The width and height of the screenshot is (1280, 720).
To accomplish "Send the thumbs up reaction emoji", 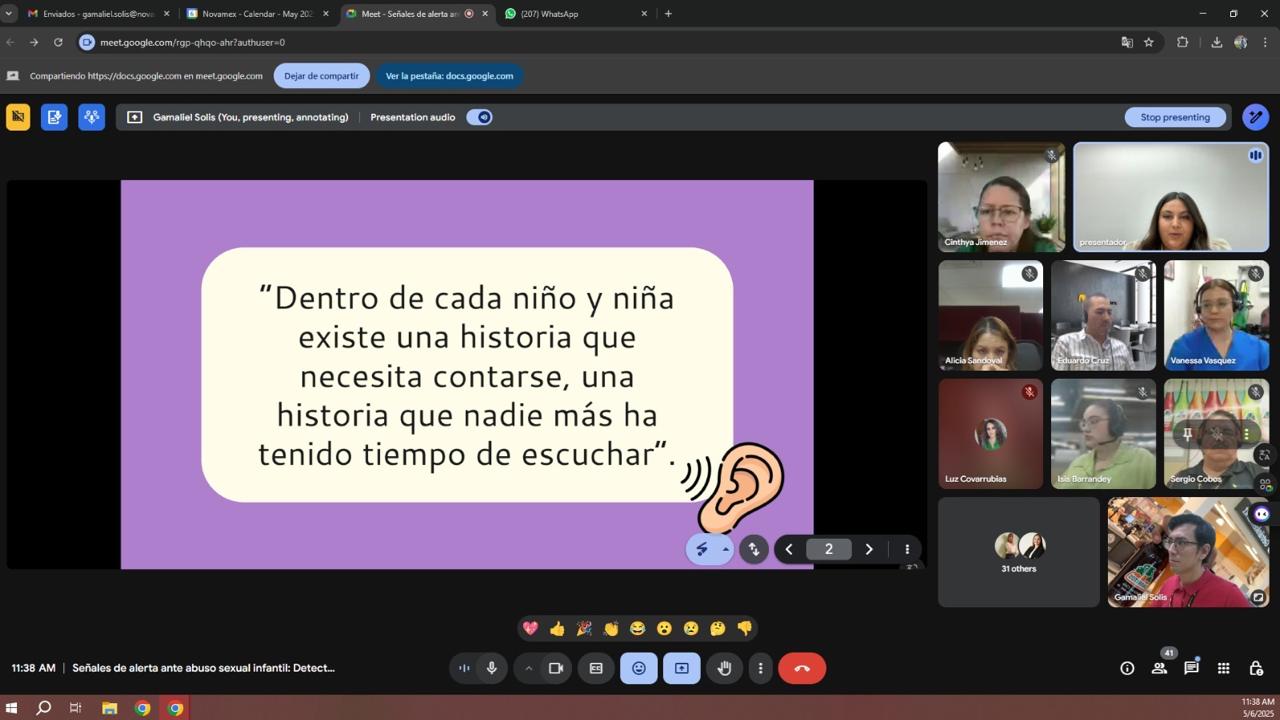I will (557, 628).
